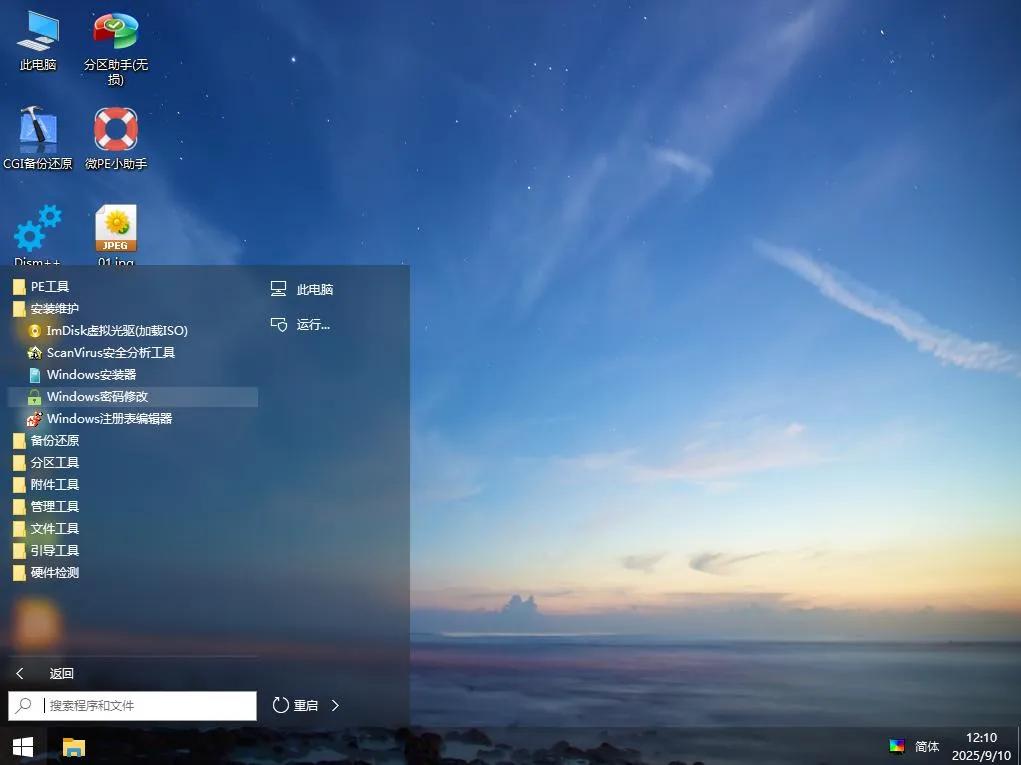Select the 此电脑 desktop icon
The width and height of the screenshot is (1021, 765).
[38, 33]
